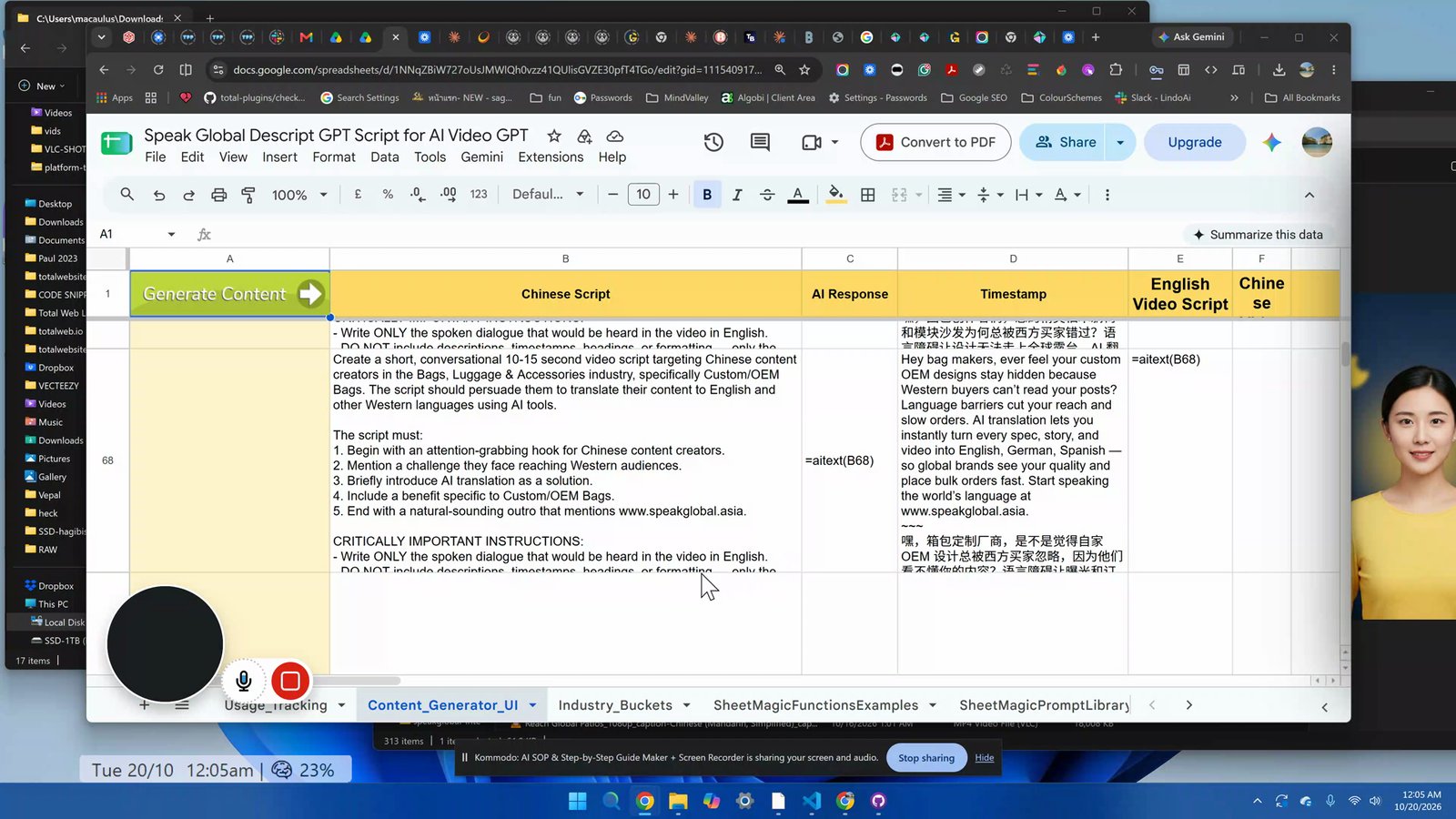Open the Name Box dropdown arrow

(x=171, y=235)
